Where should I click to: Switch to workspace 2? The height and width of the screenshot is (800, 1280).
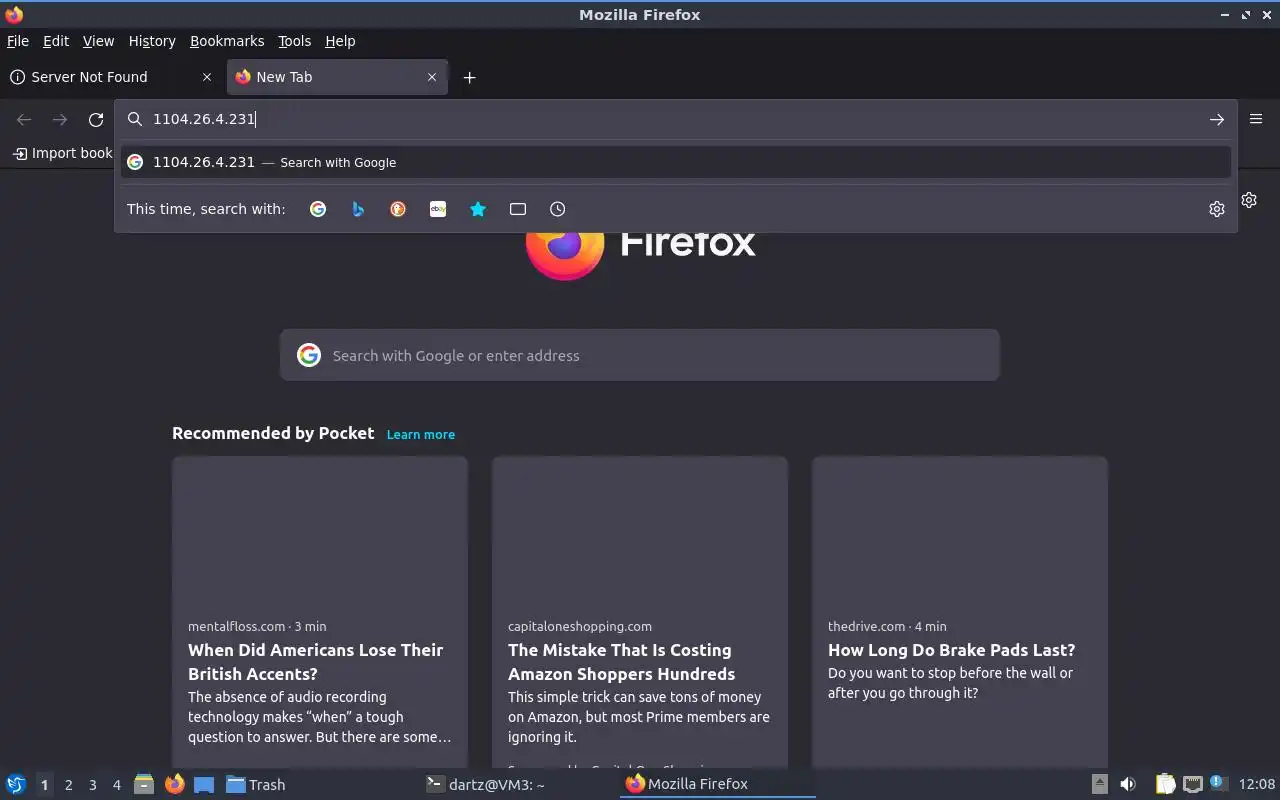[68, 785]
